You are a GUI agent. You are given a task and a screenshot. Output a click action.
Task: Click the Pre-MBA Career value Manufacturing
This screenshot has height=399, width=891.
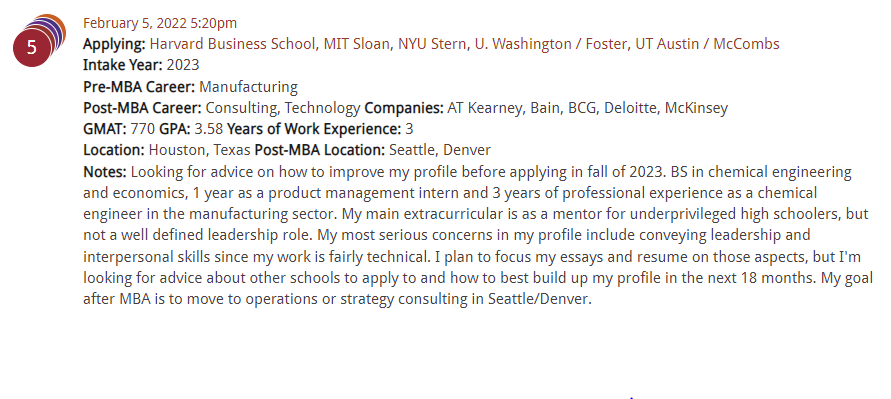248,87
